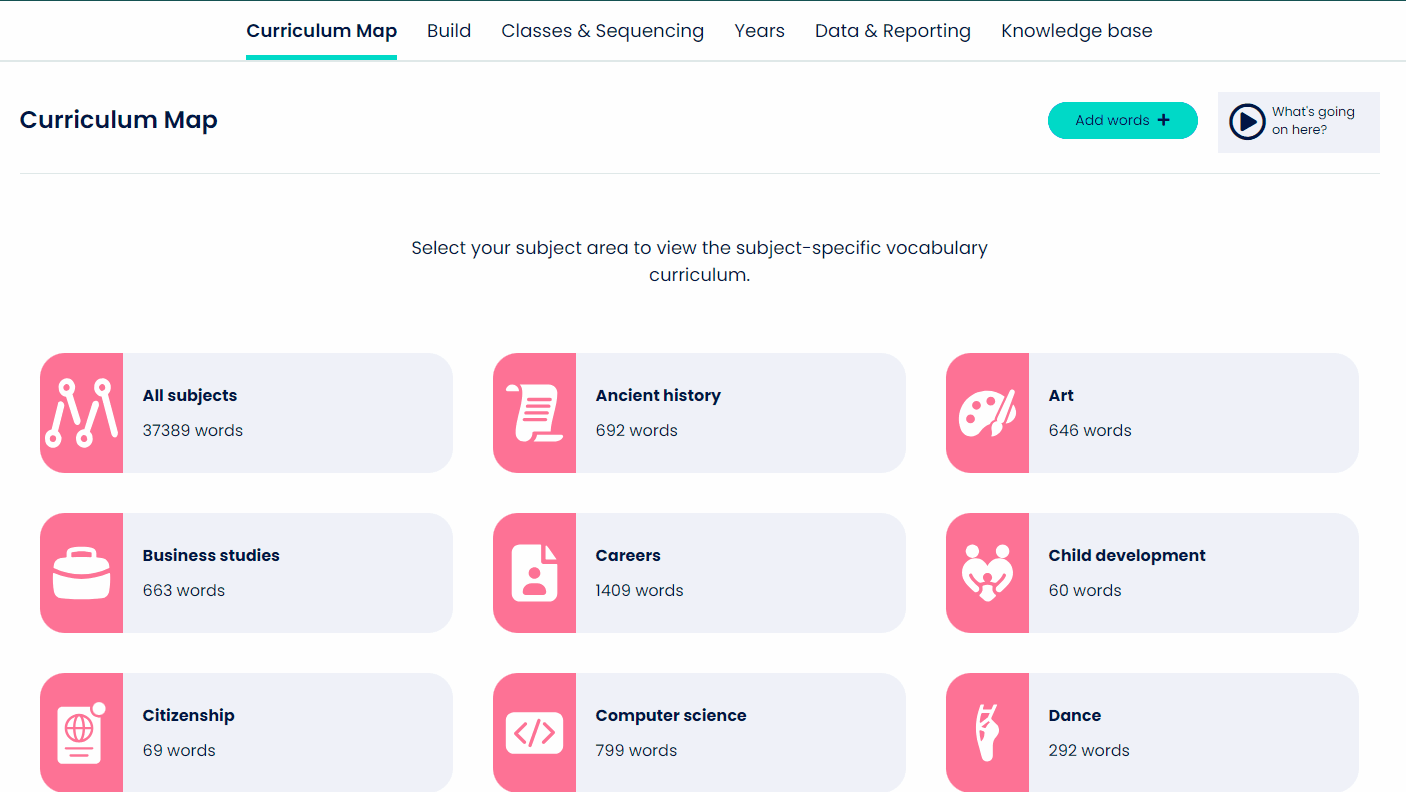The width and height of the screenshot is (1406, 792).
Task: Click the 663 words count
Action: 184,590
